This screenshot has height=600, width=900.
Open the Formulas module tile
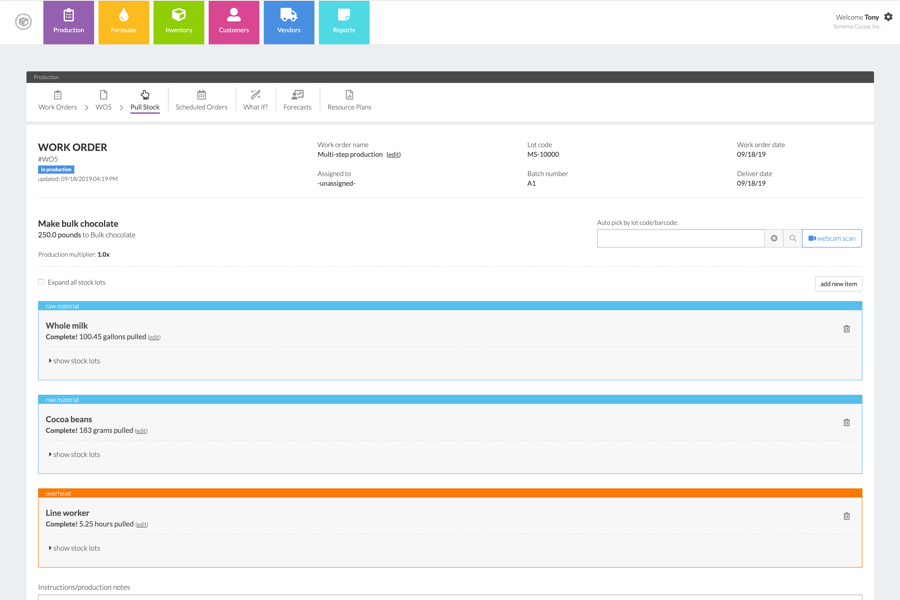coord(124,22)
